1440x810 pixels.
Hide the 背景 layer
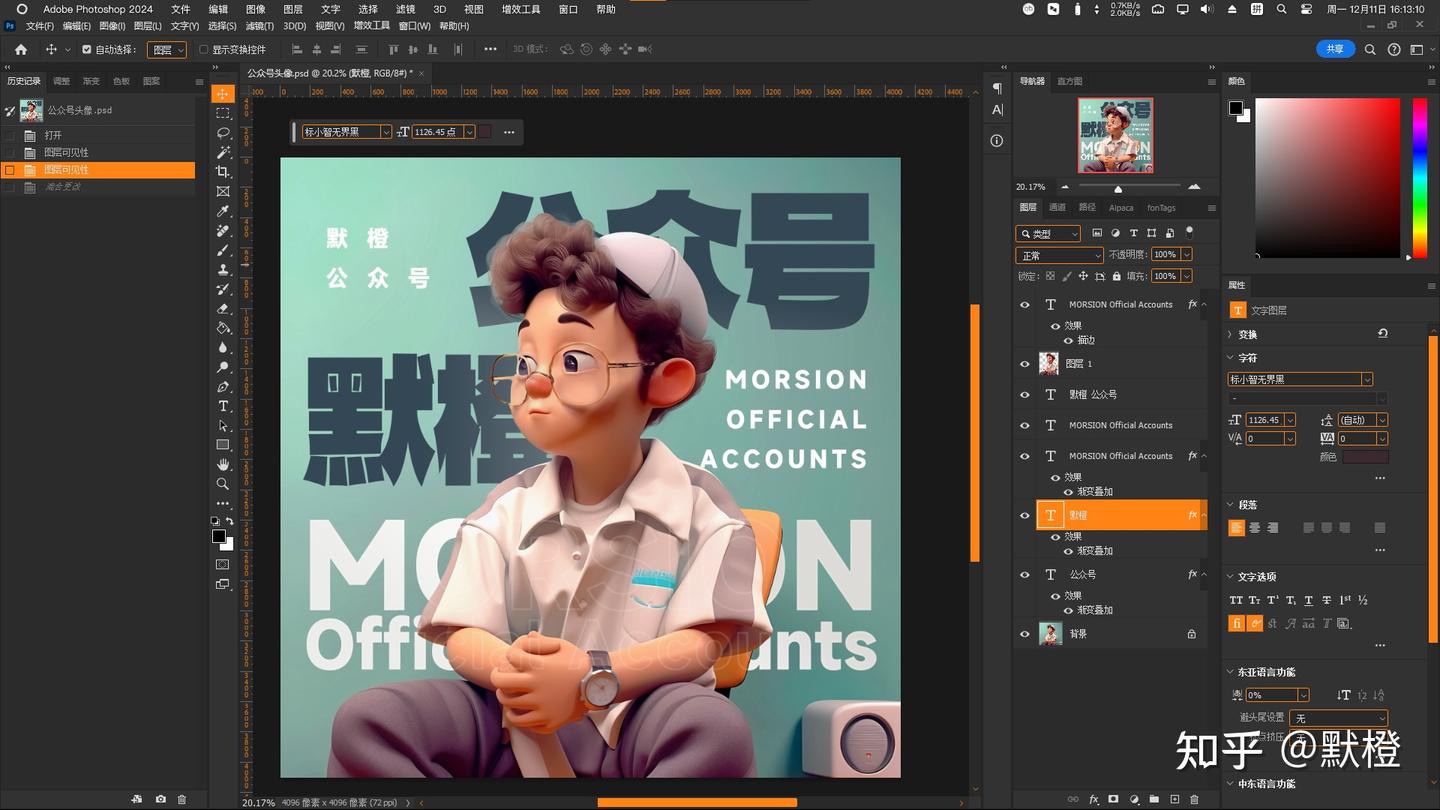click(1024, 633)
